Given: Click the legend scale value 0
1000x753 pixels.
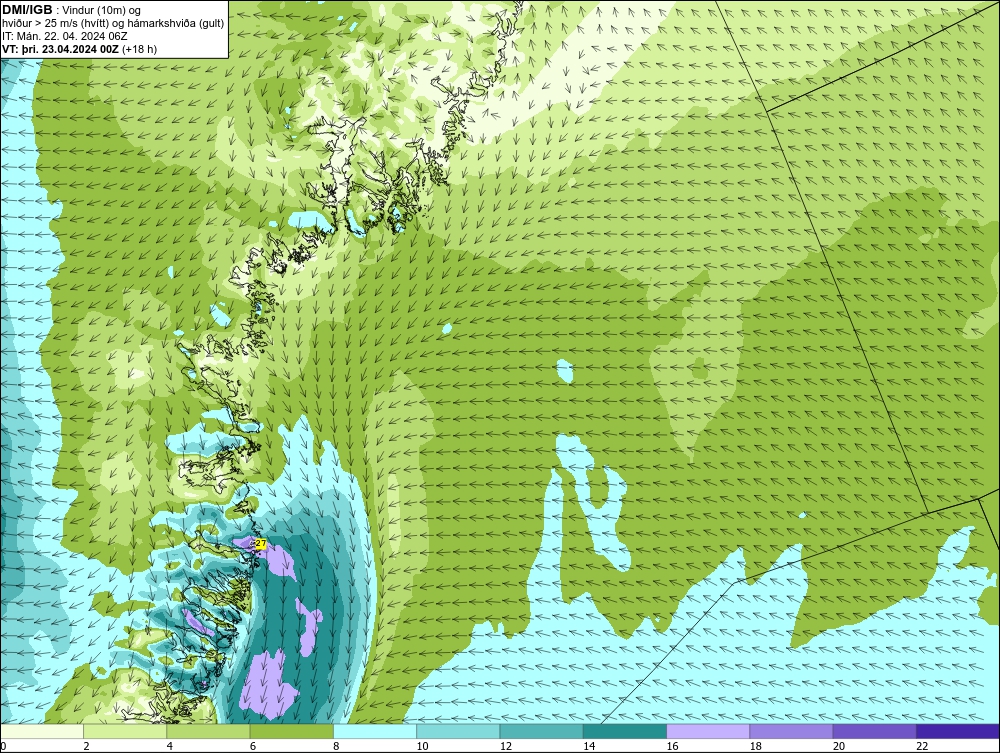Looking at the screenshot, I should [3, 746].
